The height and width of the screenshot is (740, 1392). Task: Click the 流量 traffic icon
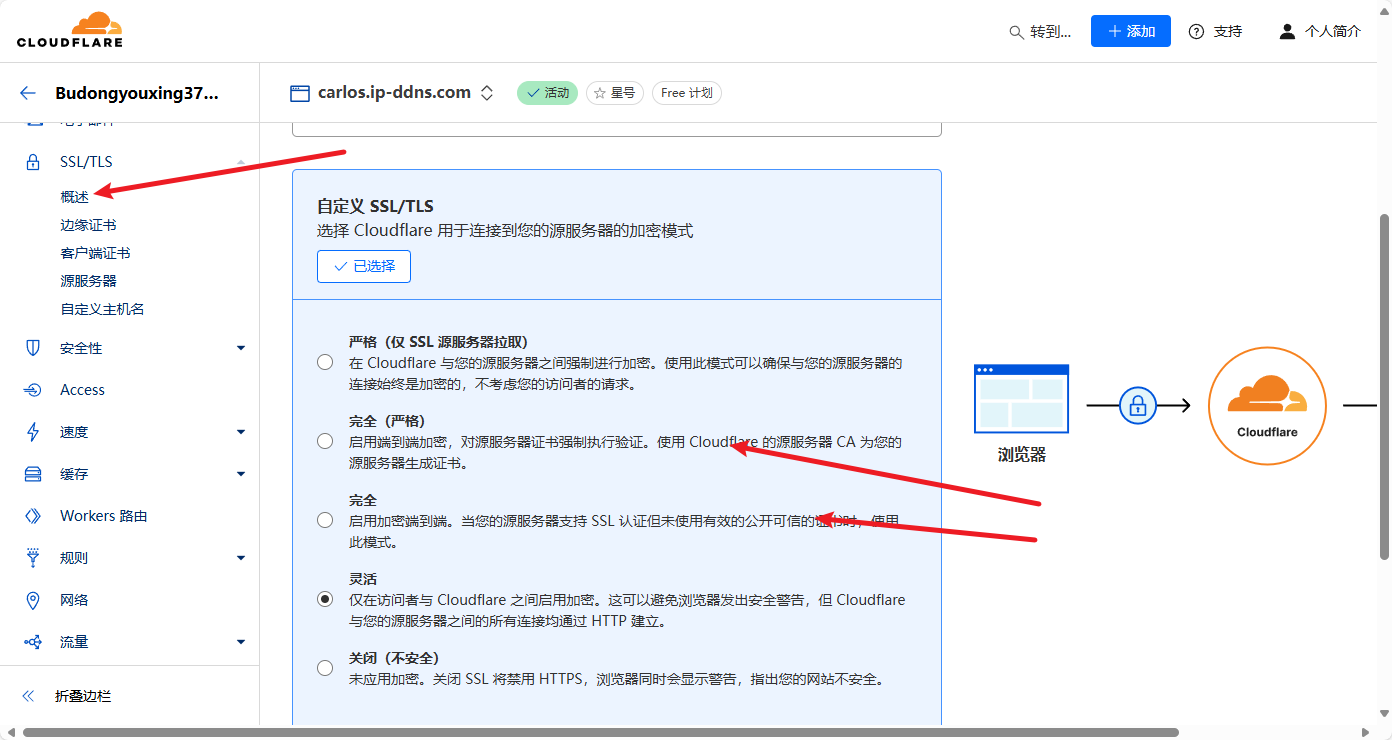tap(33, 642)
